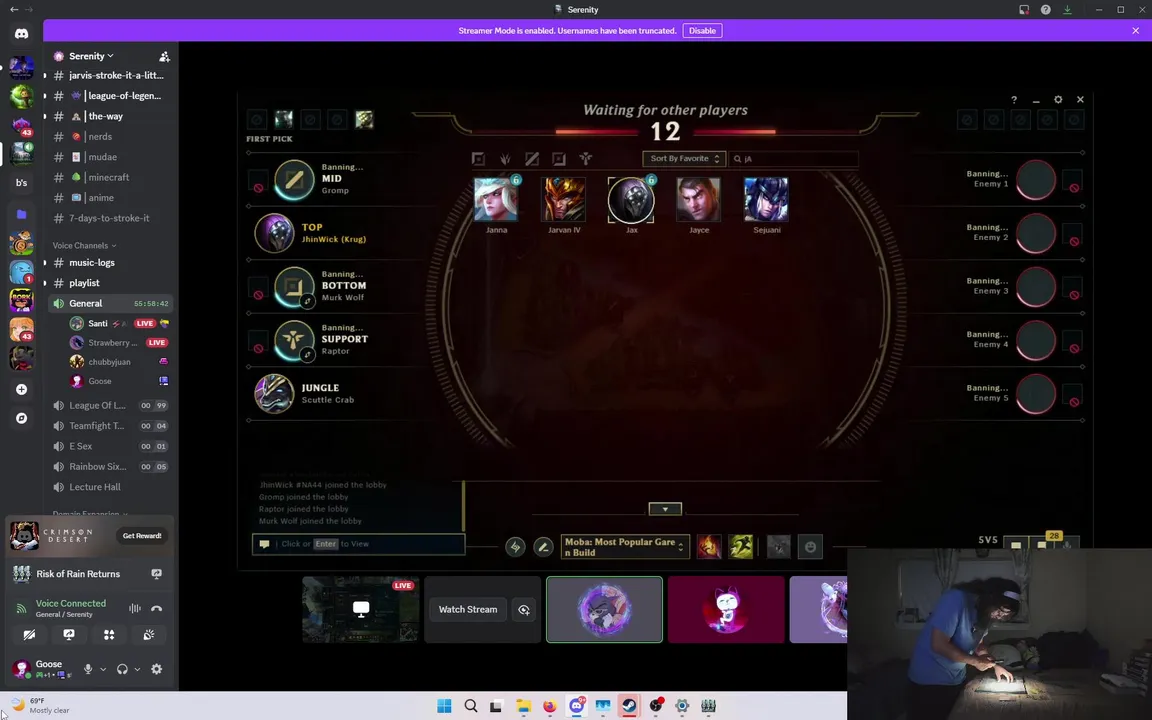
Task: Open the League client help icon
Action: 1014,99
